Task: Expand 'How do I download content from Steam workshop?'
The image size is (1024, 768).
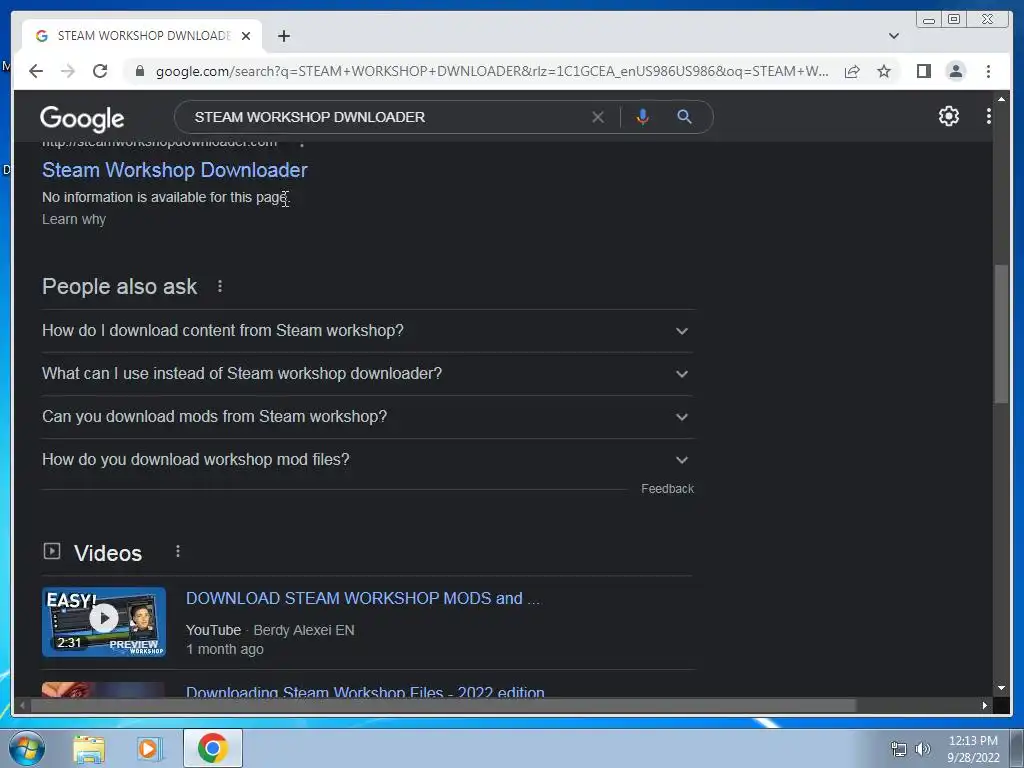Action: click(x=368, y=330)
